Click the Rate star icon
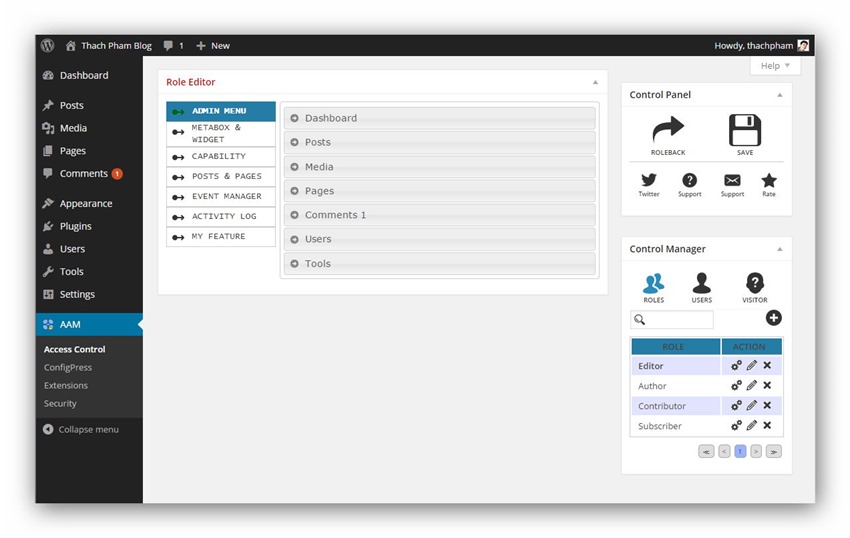Screen dimensions: 850x538 point(768,180)
